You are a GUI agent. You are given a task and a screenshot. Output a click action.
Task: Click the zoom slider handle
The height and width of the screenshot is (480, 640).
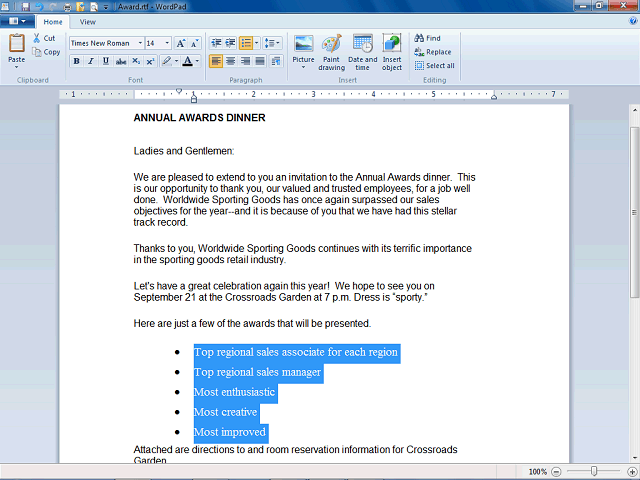pos(594,471)
